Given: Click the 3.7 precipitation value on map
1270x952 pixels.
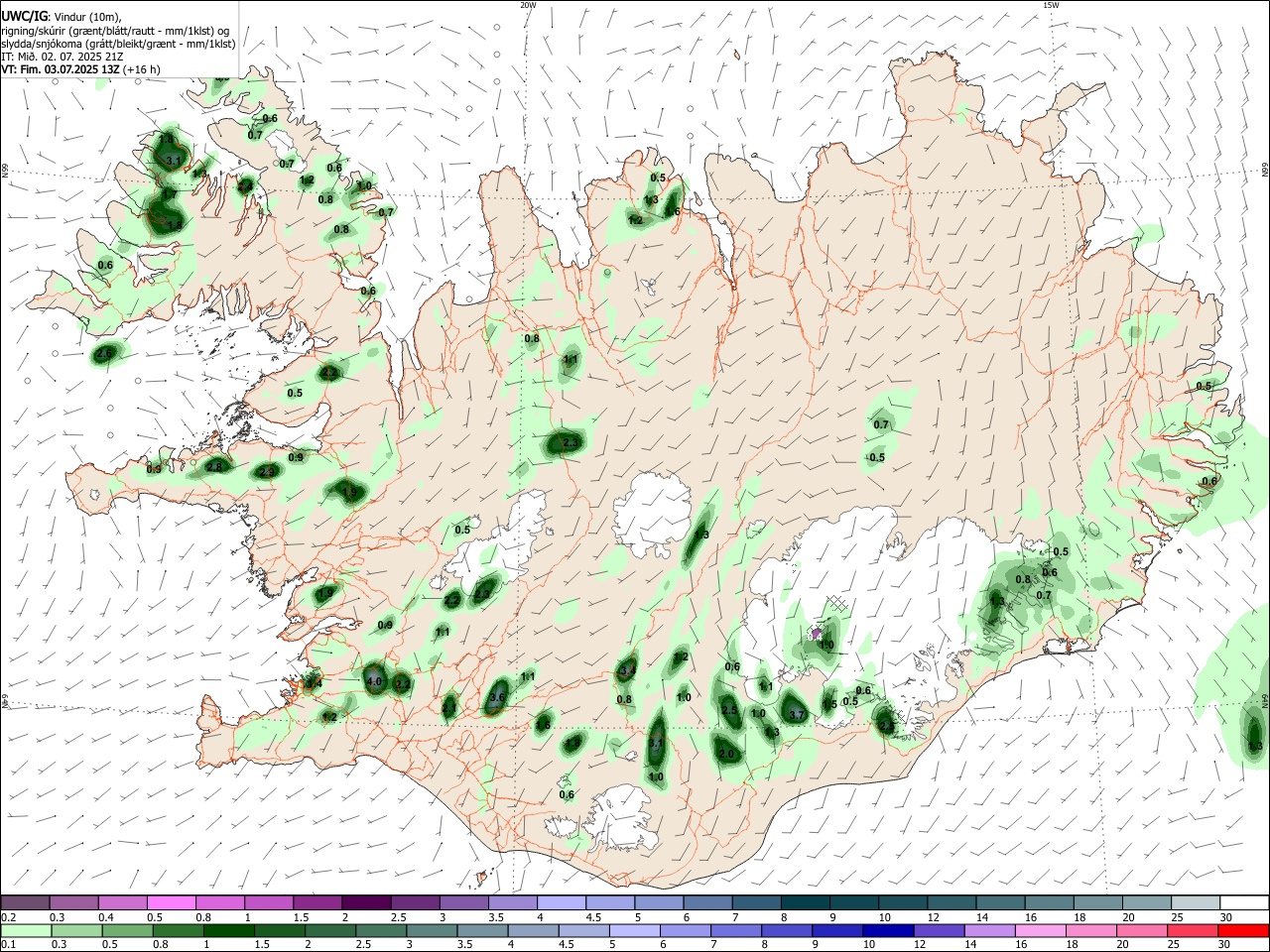Looking at the screenshot, I should [796, 715].
